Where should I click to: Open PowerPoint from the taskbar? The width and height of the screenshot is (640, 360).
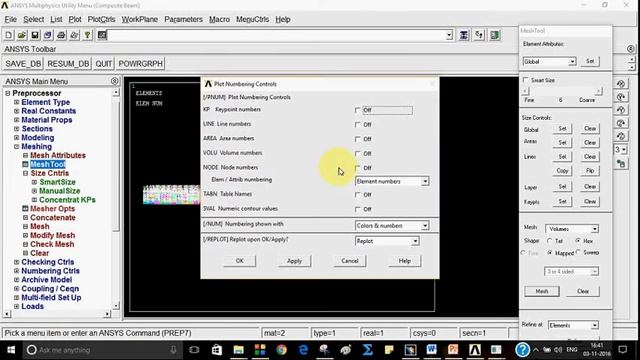point(453,350)
